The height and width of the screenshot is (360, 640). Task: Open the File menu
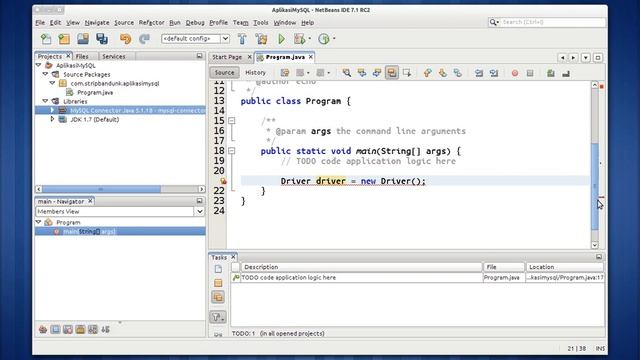point(40,22)
